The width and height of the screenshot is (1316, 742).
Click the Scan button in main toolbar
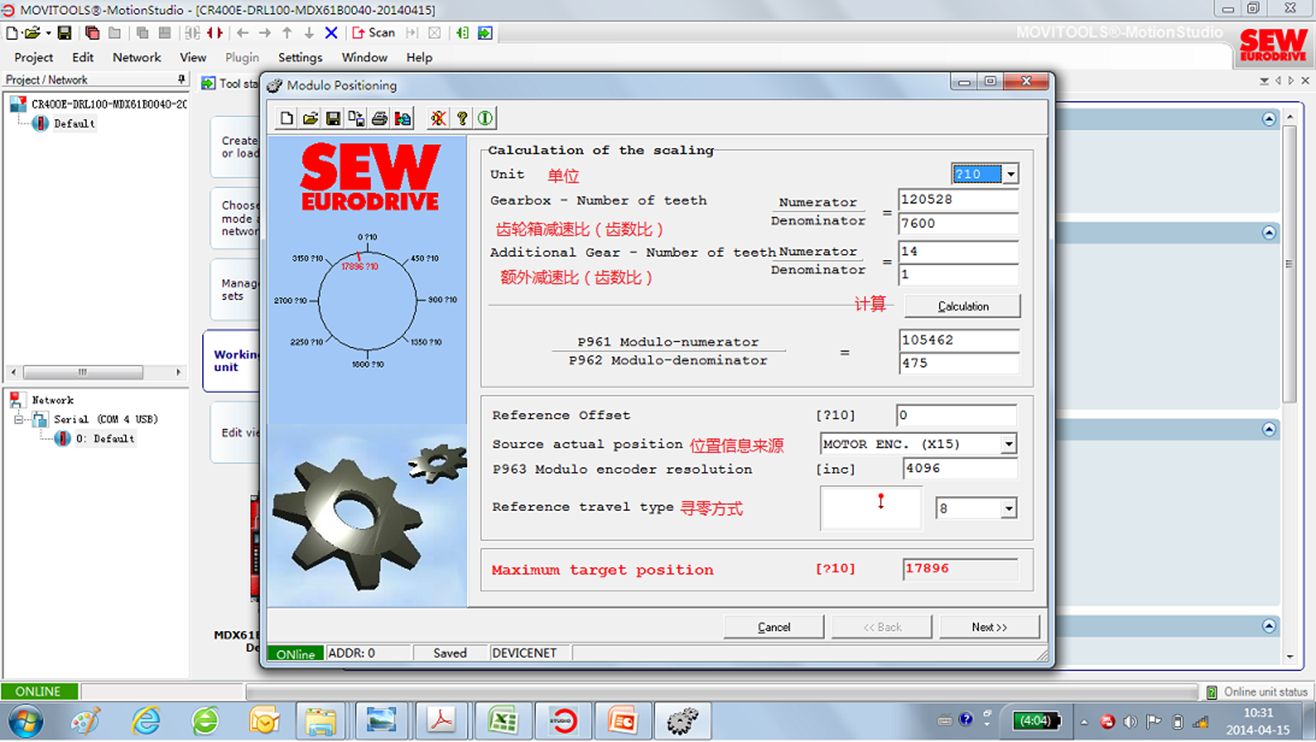[x=374, y=33]
